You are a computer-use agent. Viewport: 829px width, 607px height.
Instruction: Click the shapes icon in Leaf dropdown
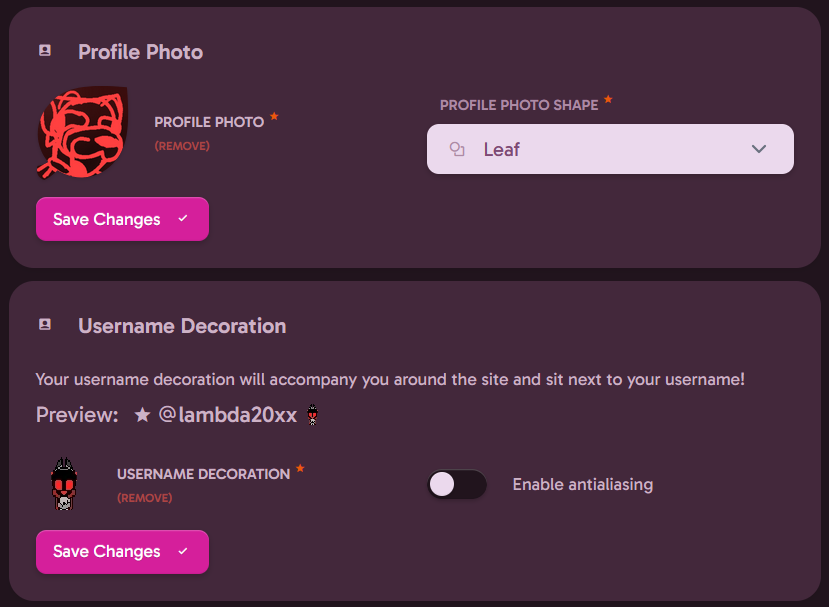click(457, 150)
